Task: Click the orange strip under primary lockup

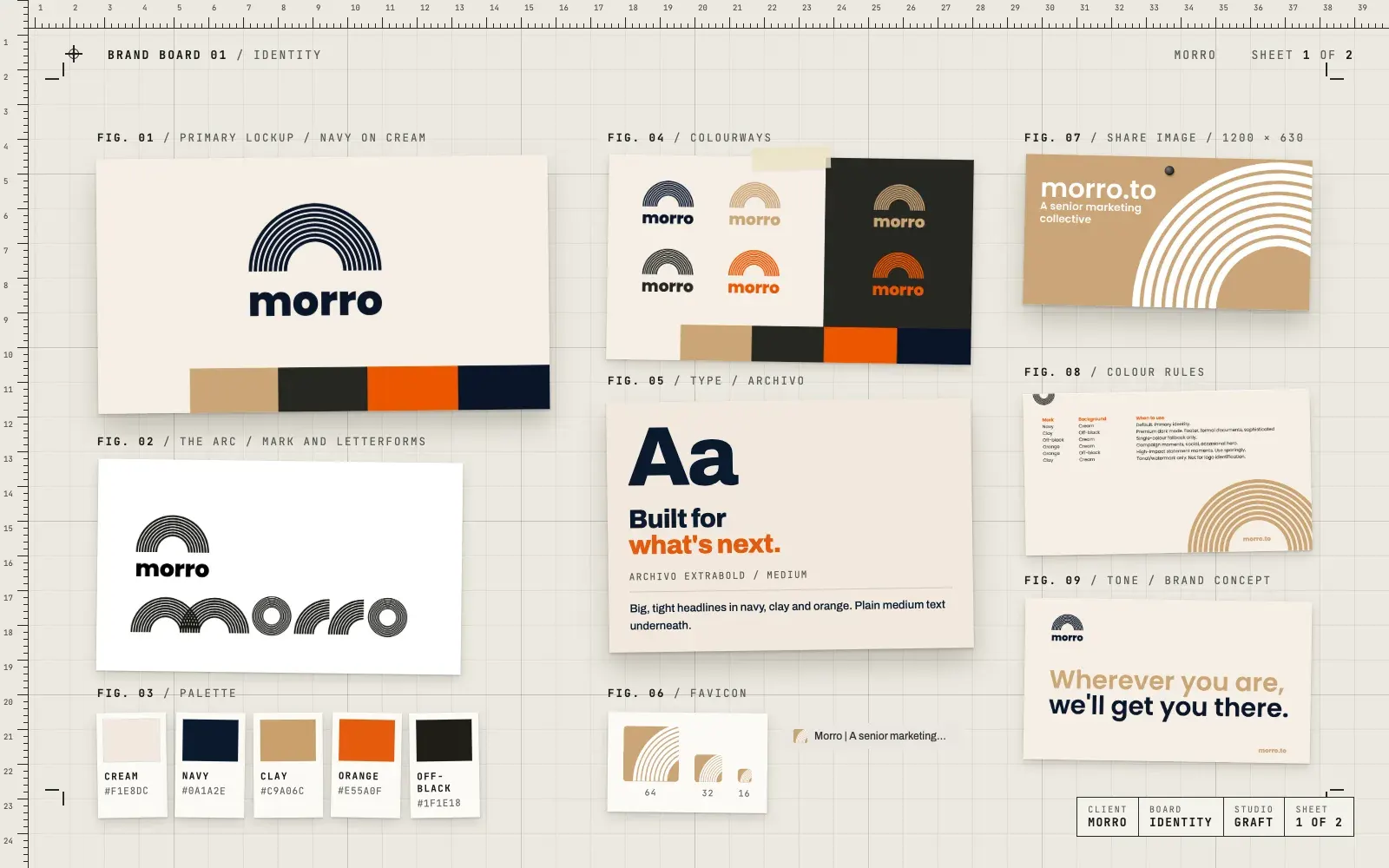Action: (412, 388)
